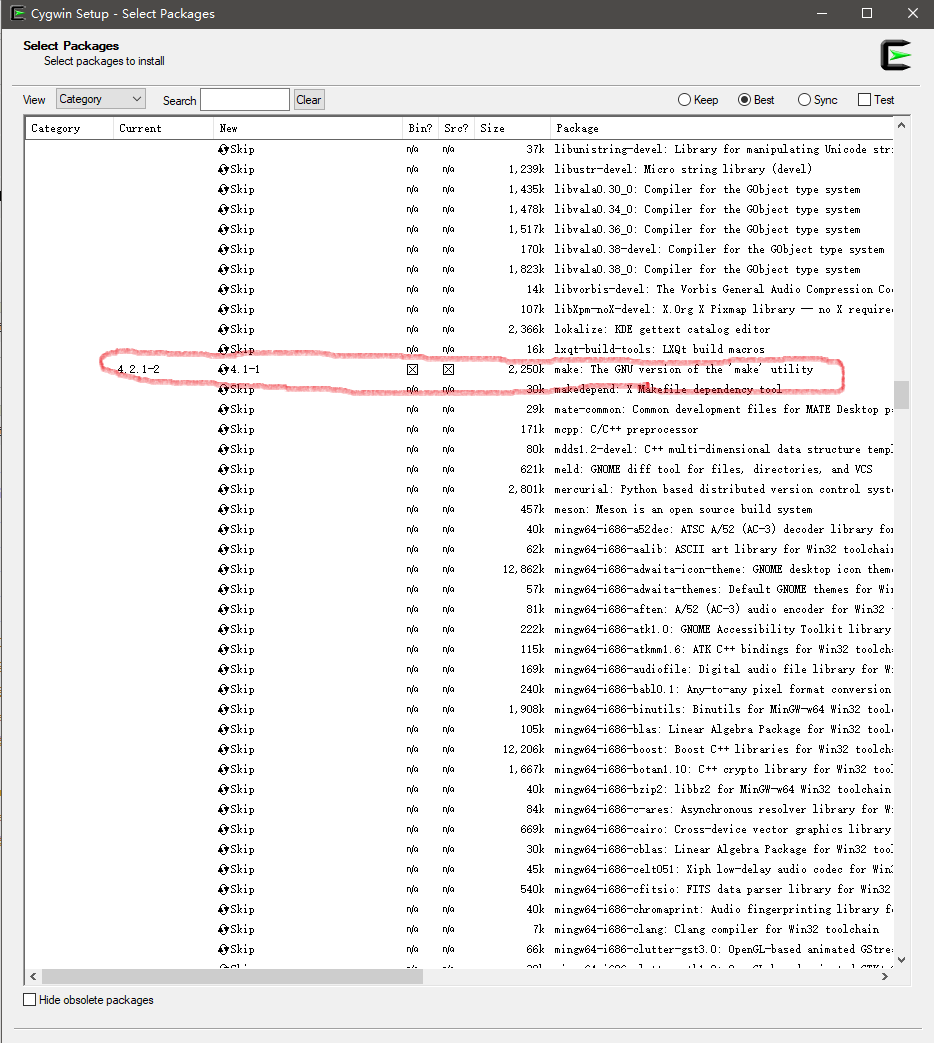
Task: Cycle Skip icon for libvala0.38-devel
Action: click(224, 249)
